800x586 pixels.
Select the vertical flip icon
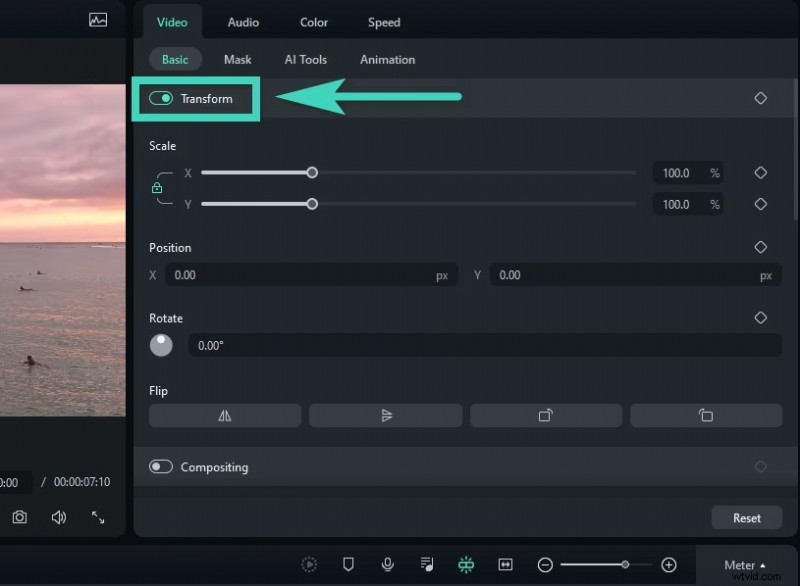click(x=386, y=415)
